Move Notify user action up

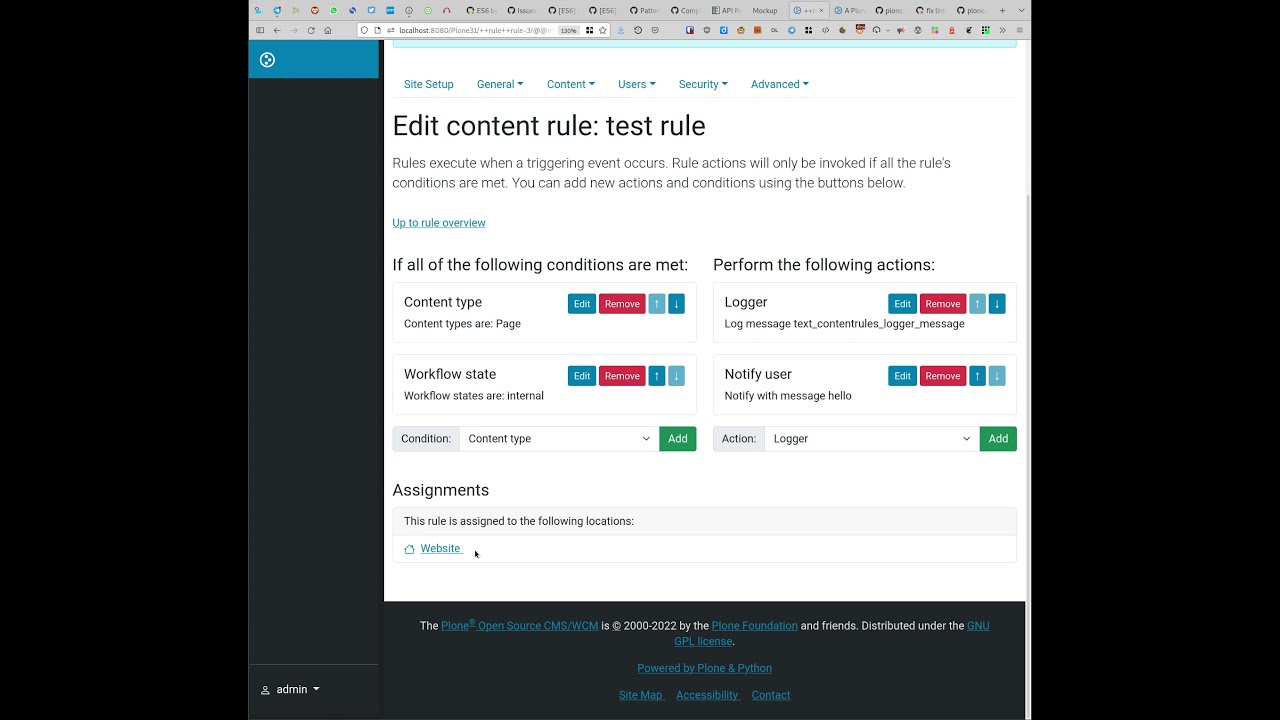coord(978,376)
